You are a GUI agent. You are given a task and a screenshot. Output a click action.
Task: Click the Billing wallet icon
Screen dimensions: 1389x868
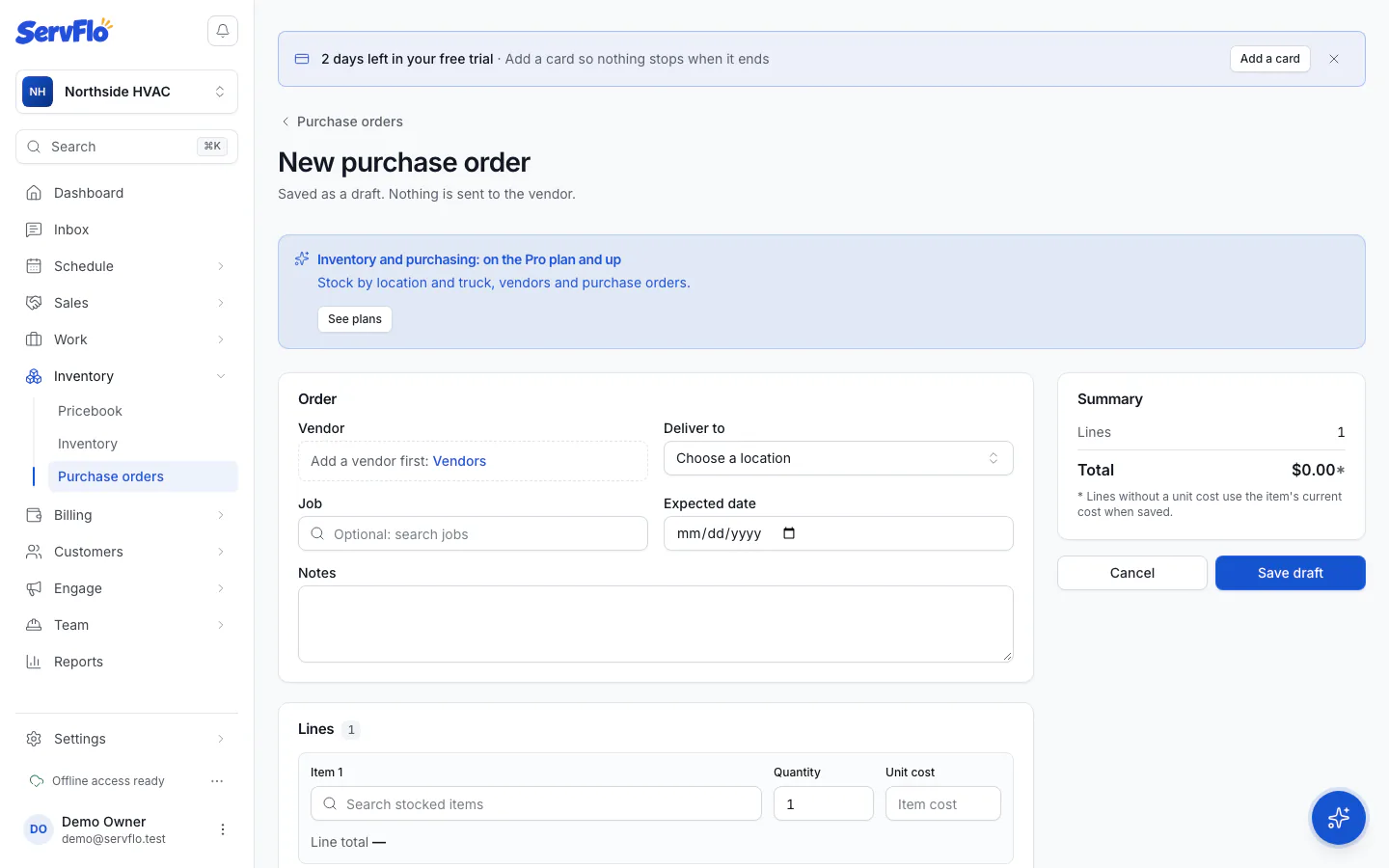34,515
